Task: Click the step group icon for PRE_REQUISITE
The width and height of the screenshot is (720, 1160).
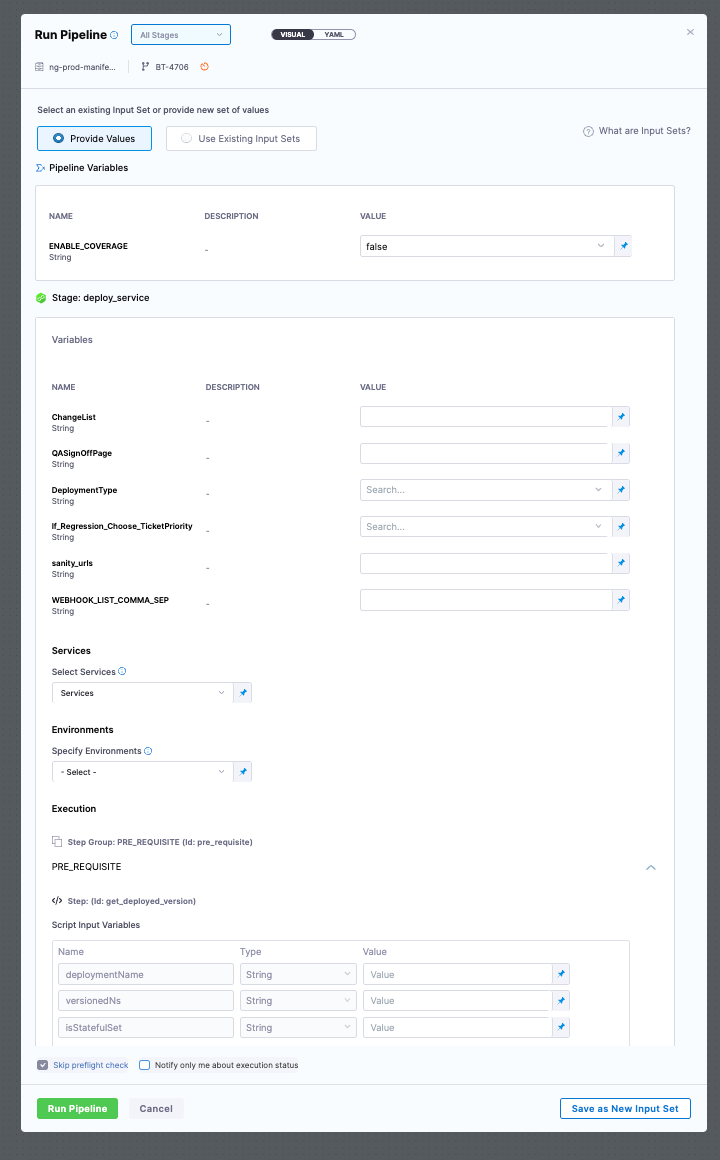Action: (x=57, y=841)
